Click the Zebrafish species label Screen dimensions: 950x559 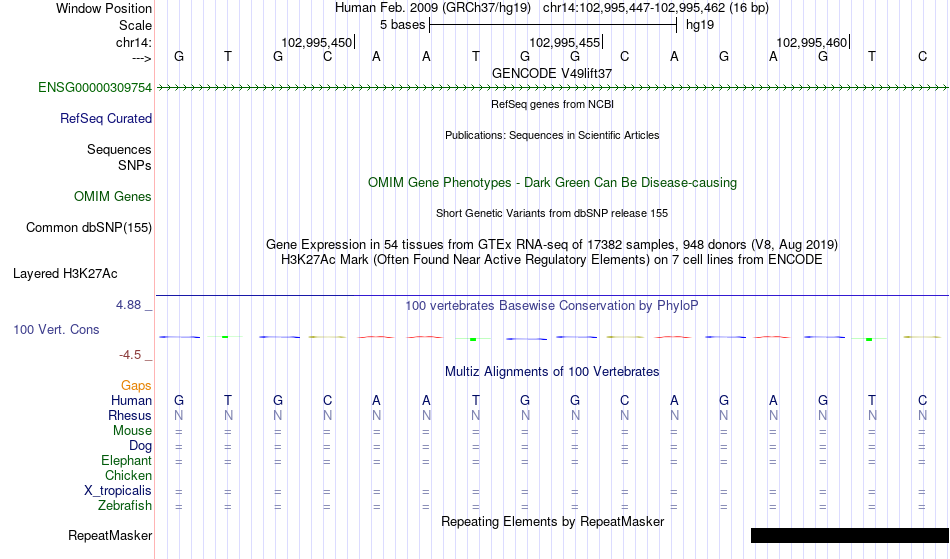[x=125, y=506]
